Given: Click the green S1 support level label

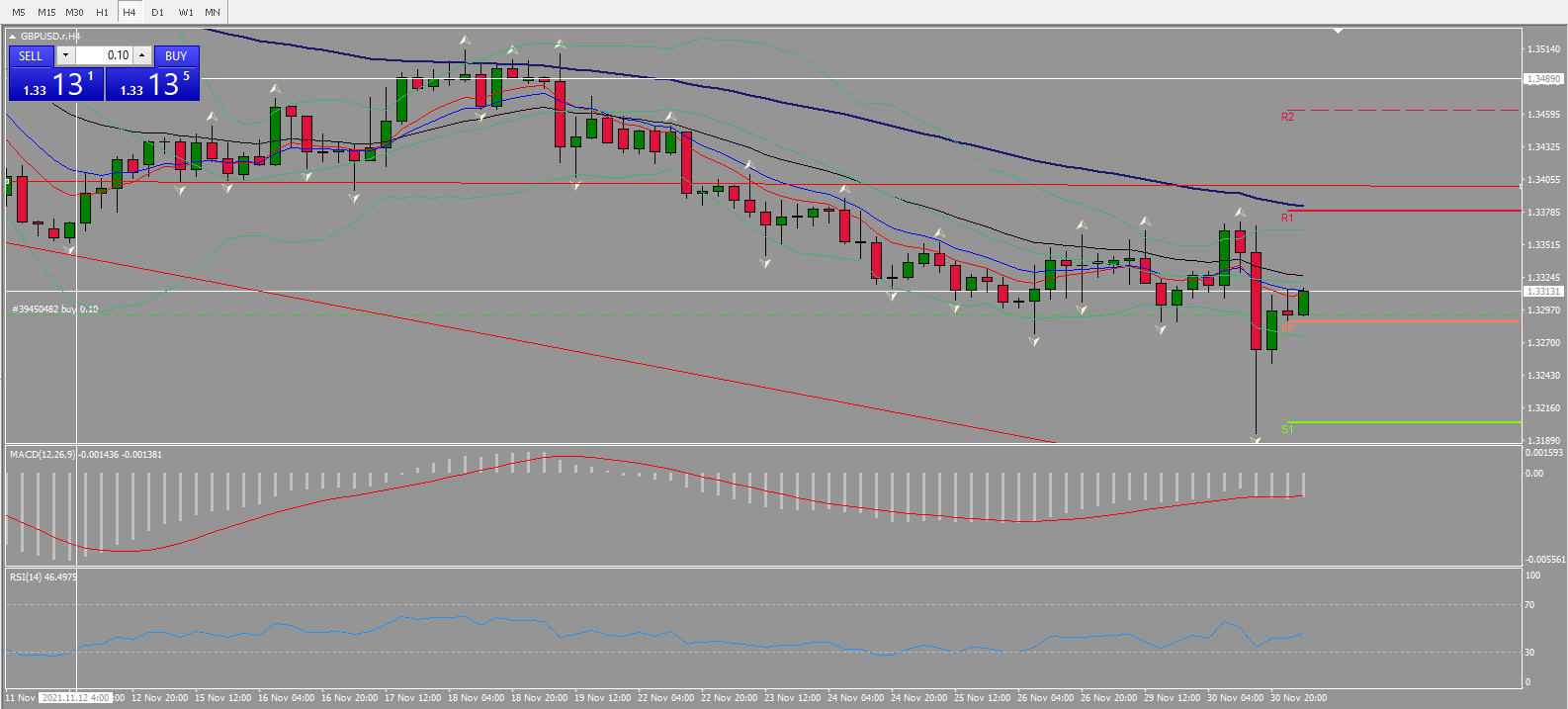Looking at the screenshot, I should (1287, 429).
